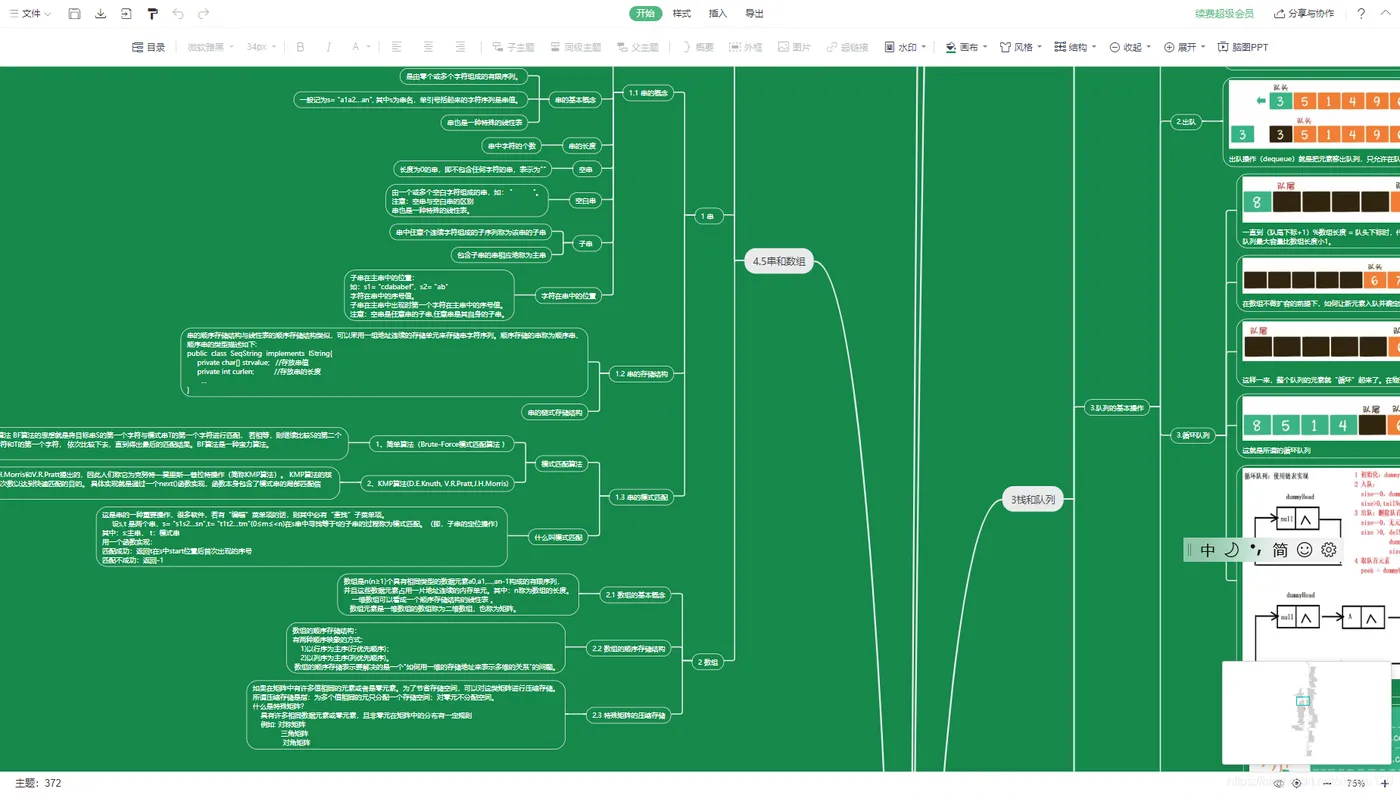1400x795 pixels.
Task: Open the help question mark icon
Action: click(1361, 14)
